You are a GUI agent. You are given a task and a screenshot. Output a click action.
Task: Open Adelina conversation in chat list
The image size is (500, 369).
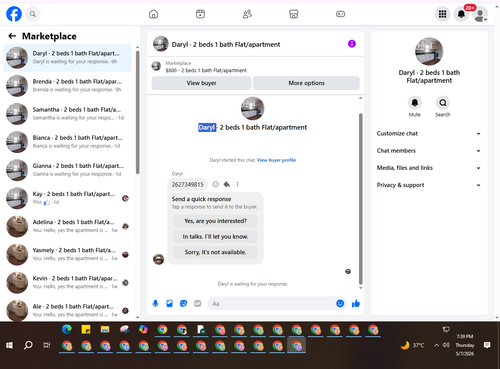67,226
